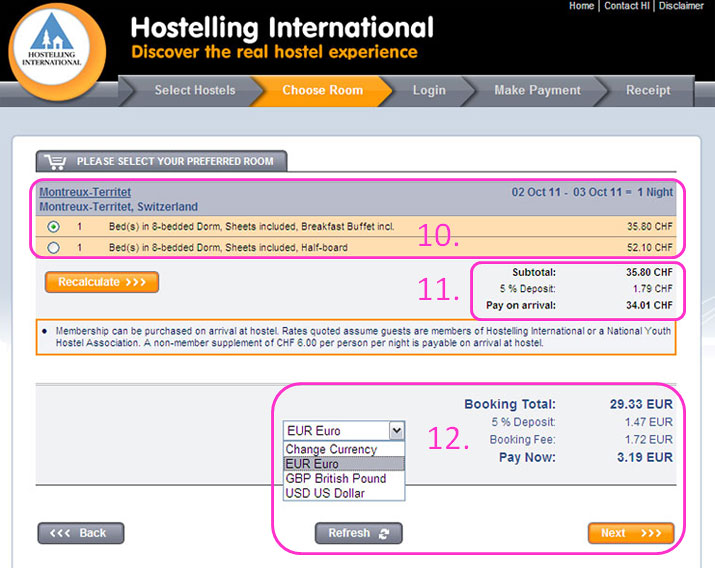Click the Back button
This screenshot has height=568, width=715.
click(x=81, y=533)
